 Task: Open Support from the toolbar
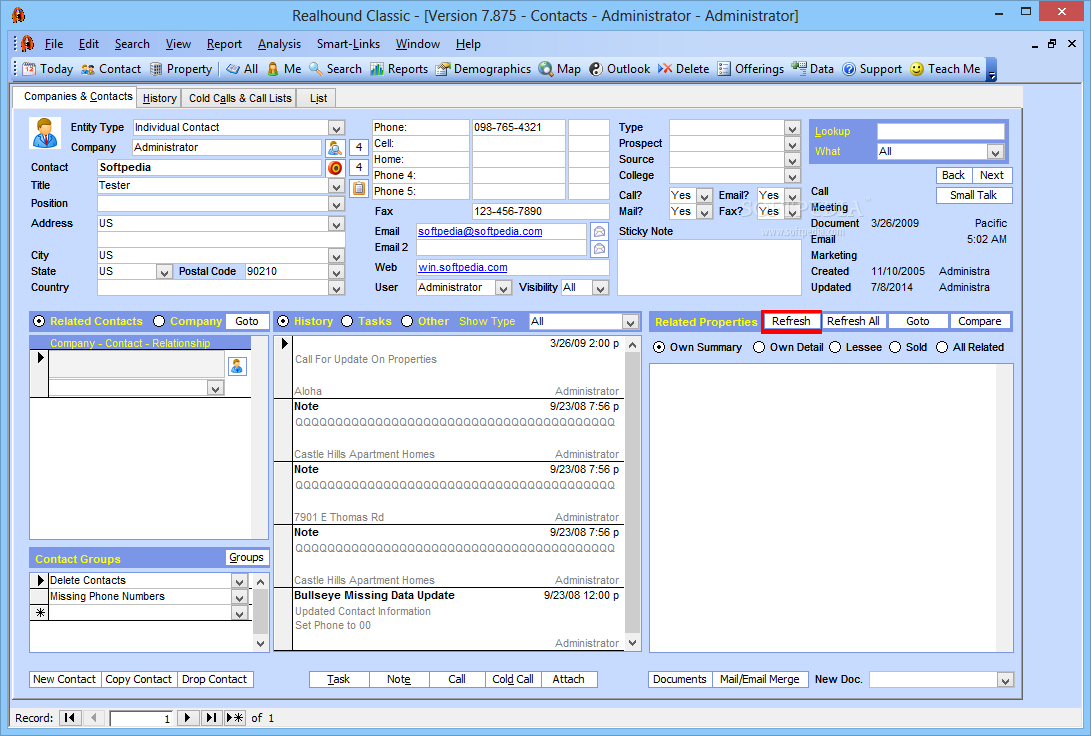pyautogui.click(x=872, y=69)
